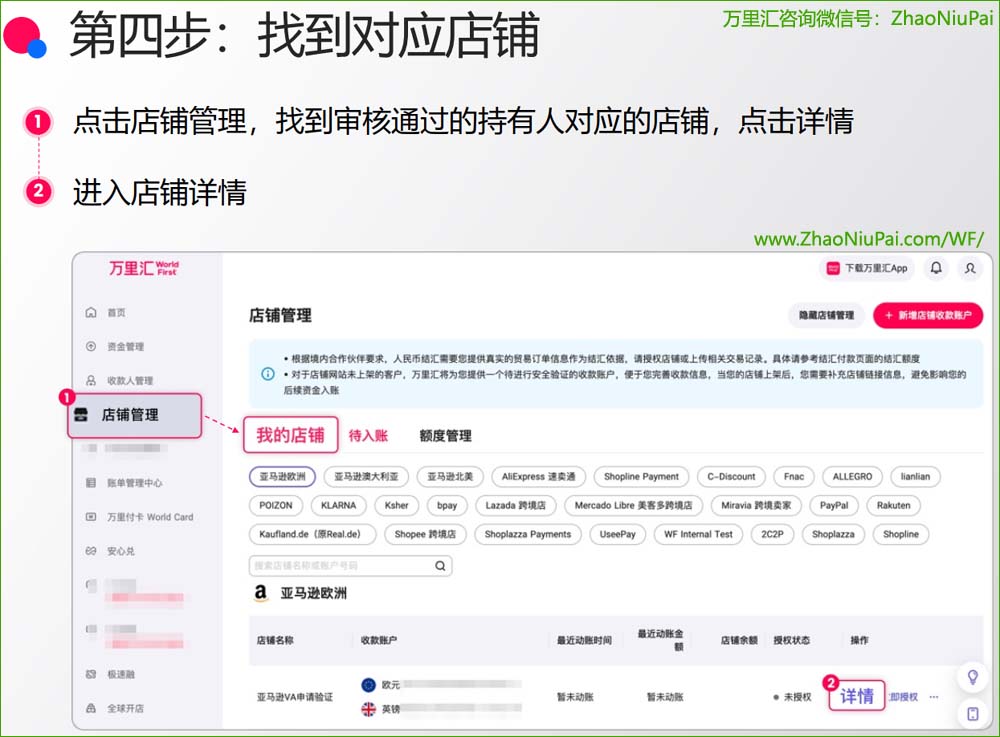Select the Shopline Payment chip
The image size is (1000, 737).
click(641, 476)
